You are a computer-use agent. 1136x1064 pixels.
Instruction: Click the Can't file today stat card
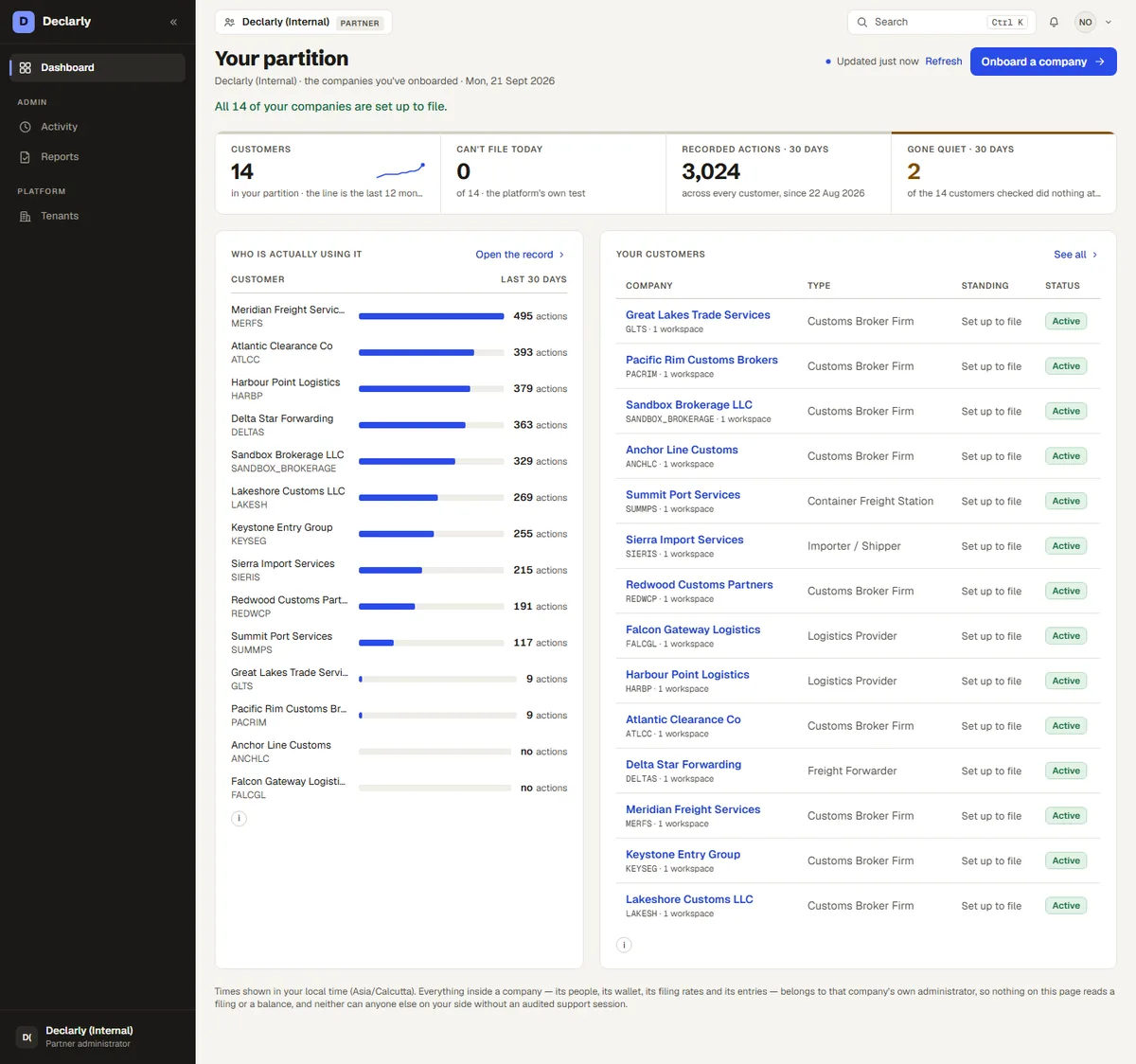[x=553, y=173]
